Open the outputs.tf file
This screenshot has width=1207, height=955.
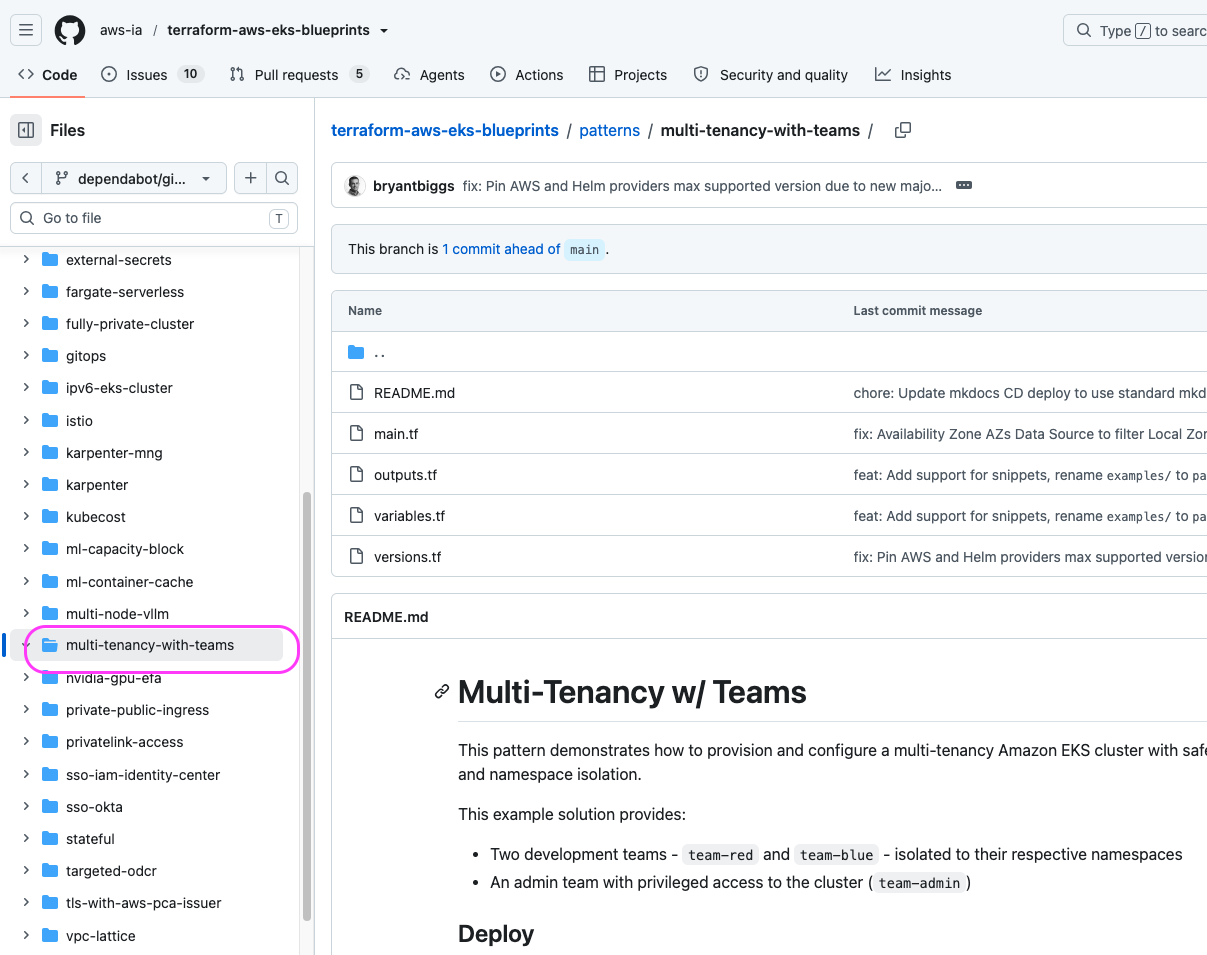point(405,475)
